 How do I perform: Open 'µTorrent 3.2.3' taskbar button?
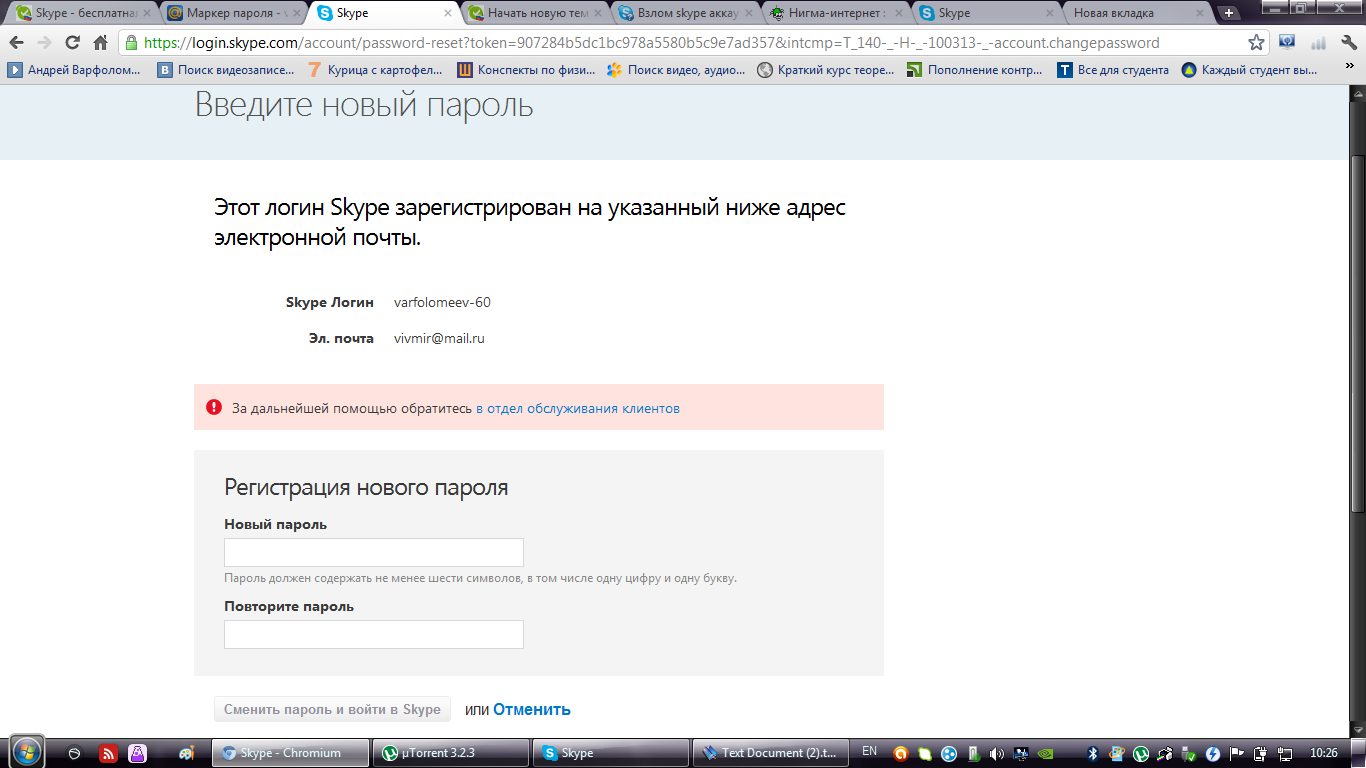(x=449, y=753)
